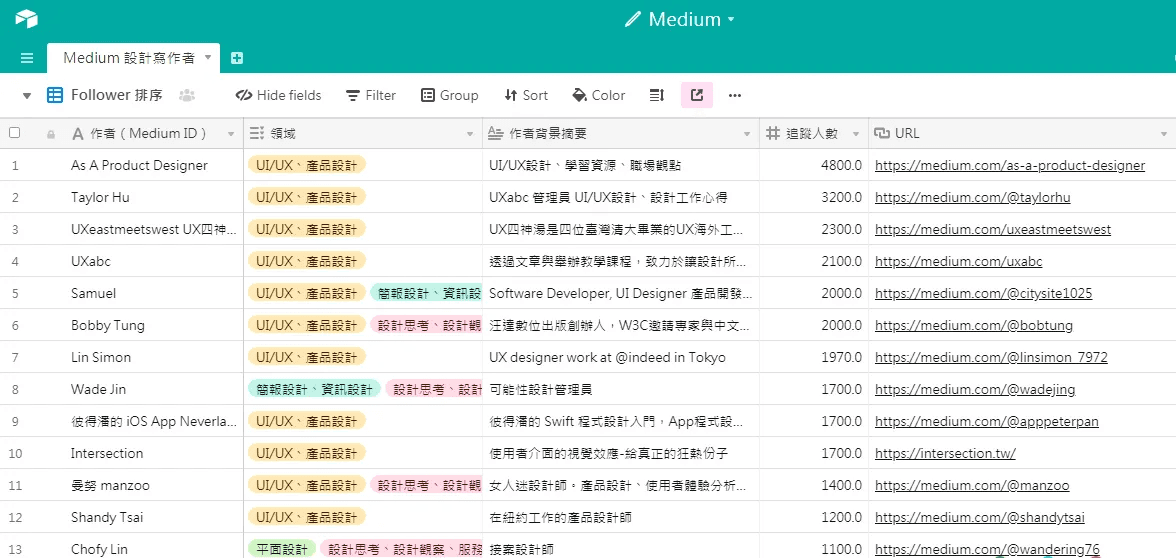Click the 作者 text field type icon
The height and width of the screenshot is (558, 1176).
[x=77, y=134]
